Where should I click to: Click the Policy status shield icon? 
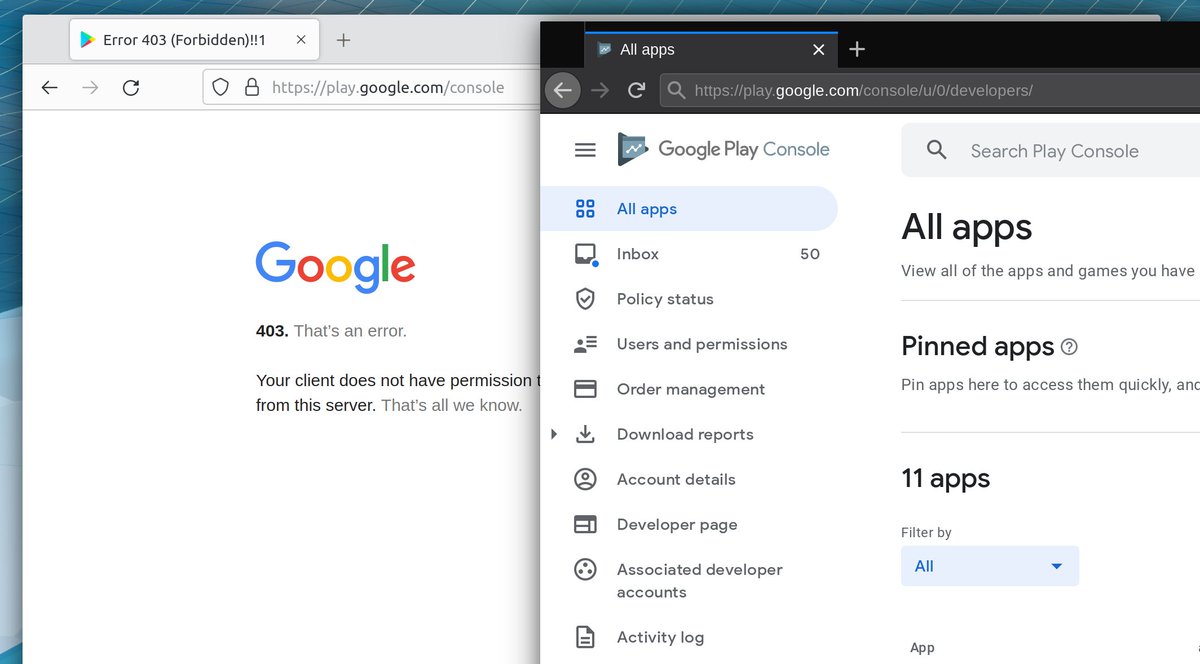(x=585, y=299)
